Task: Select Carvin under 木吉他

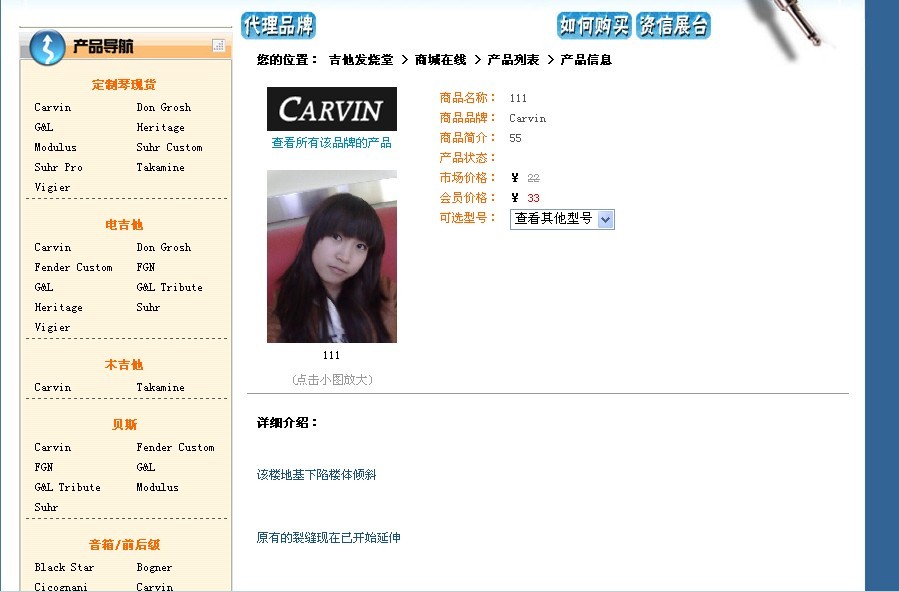Action: (53, 387)
